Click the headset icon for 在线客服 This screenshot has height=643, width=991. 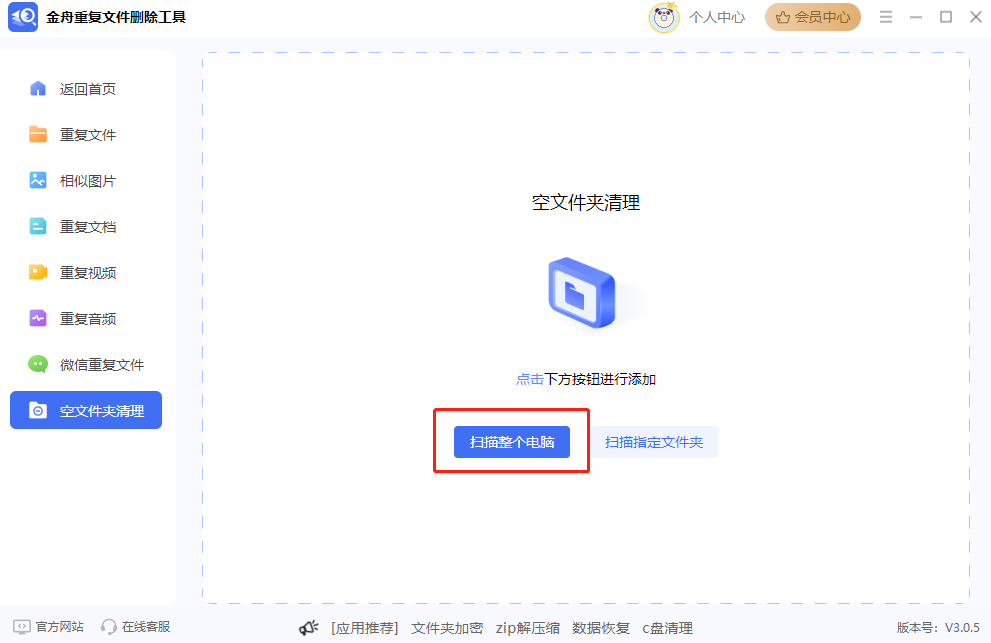click(109, 627)
